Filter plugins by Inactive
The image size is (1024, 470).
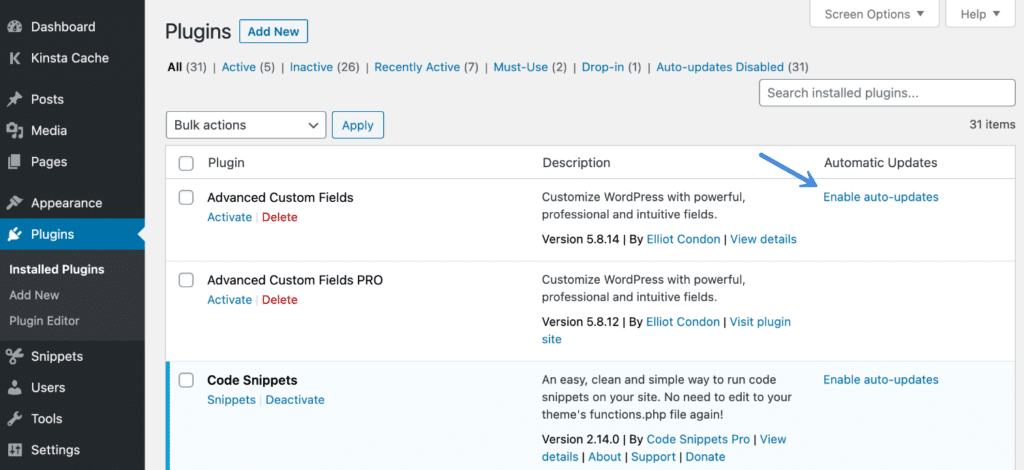pos(311,67)
